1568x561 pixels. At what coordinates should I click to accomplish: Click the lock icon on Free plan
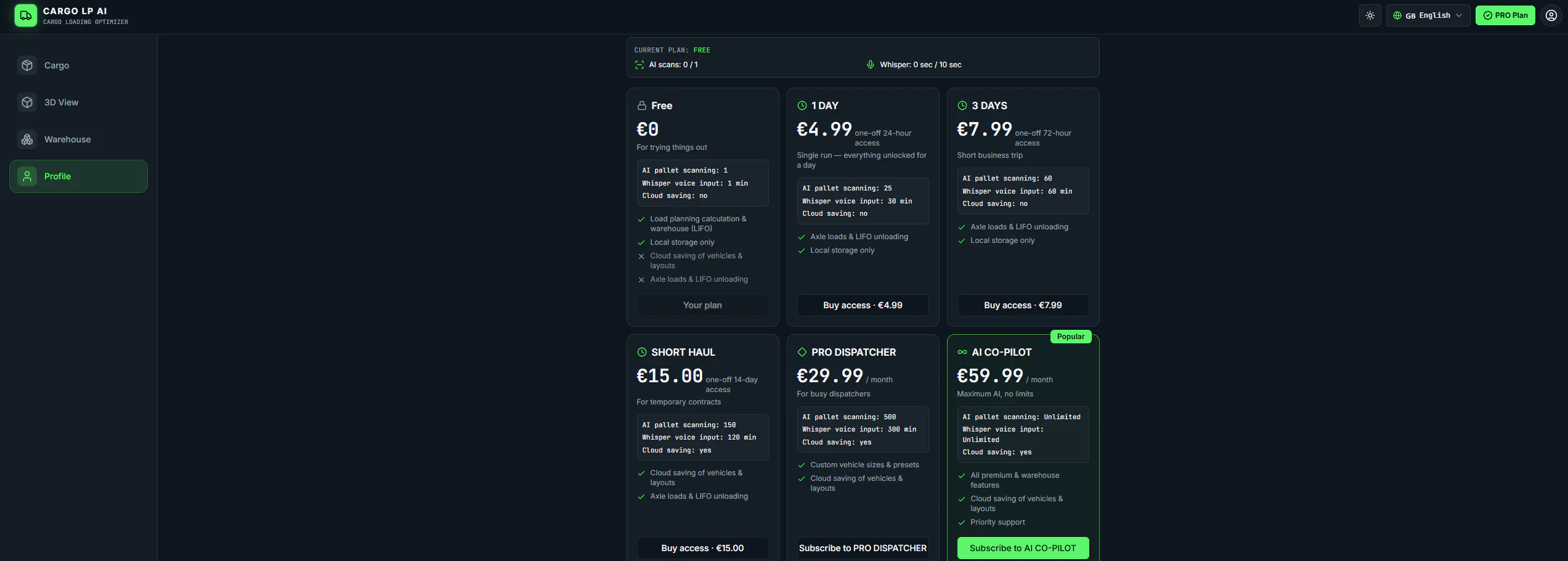[x=642, y=106]
